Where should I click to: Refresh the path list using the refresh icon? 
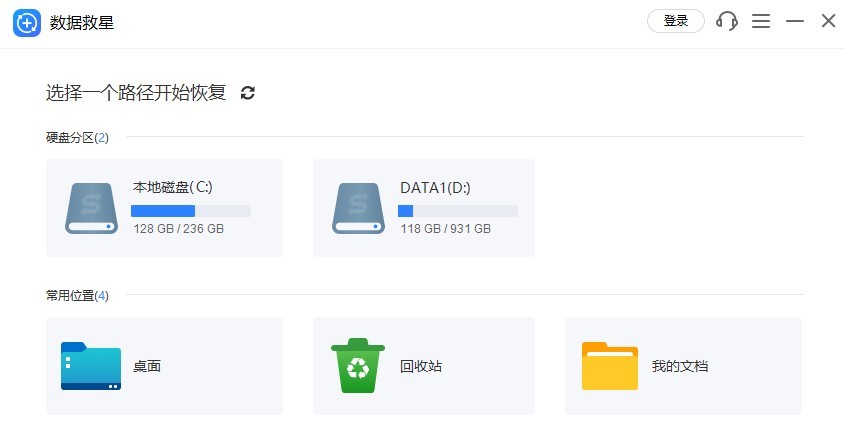coord(248,93)
